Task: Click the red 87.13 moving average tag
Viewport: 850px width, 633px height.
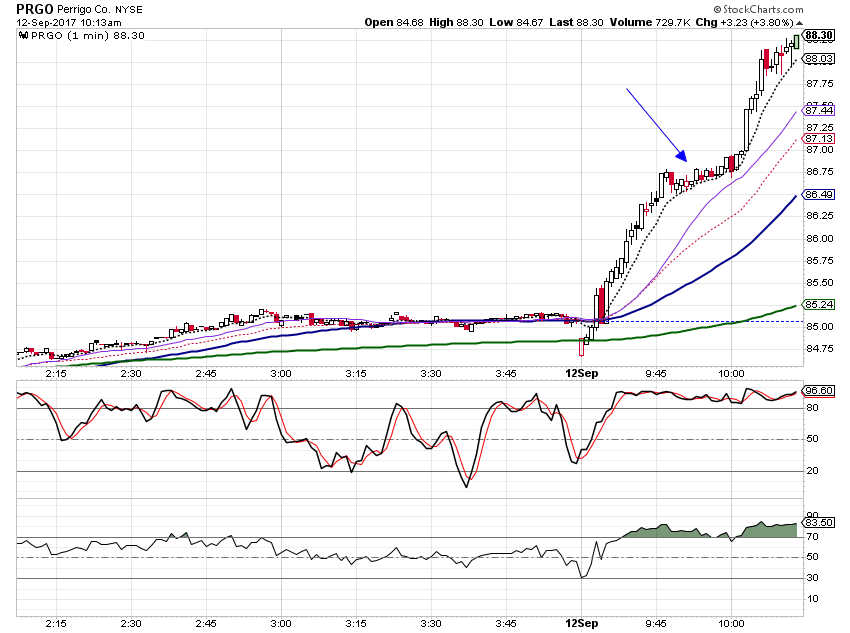Action: tap(819, 139)
